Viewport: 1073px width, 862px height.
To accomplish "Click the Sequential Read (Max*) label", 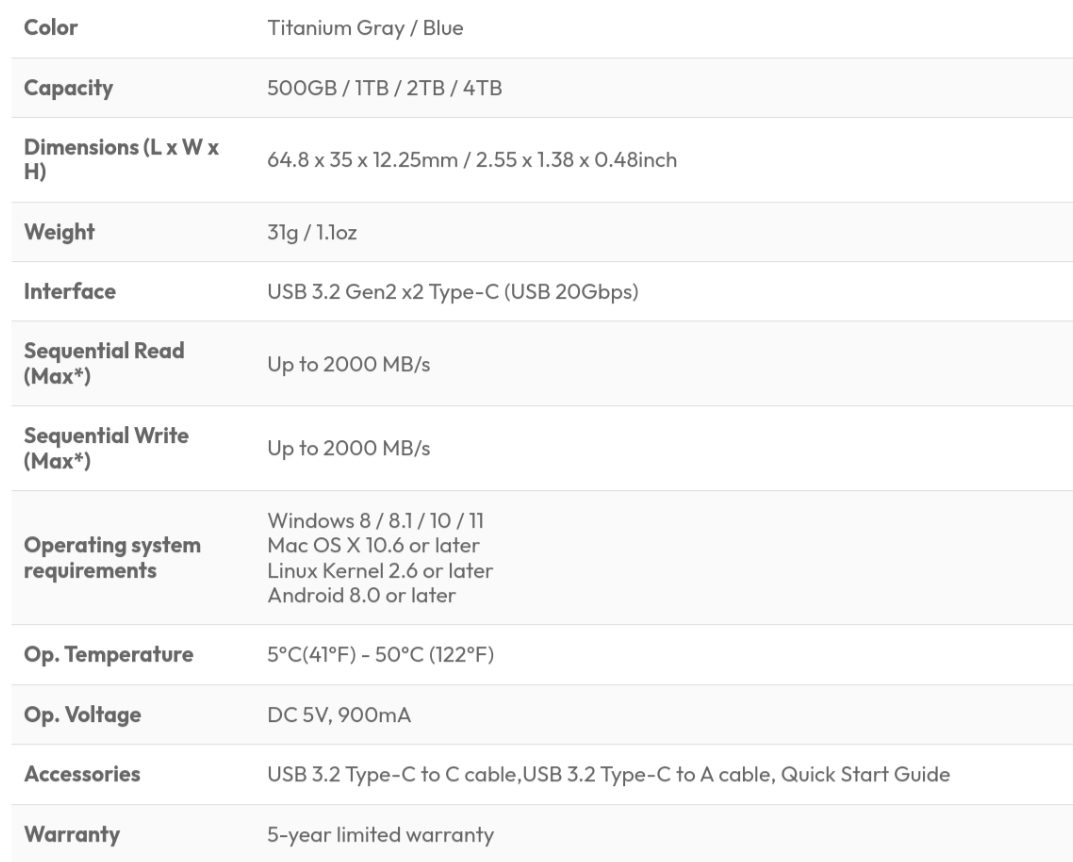I will [104, 363].
